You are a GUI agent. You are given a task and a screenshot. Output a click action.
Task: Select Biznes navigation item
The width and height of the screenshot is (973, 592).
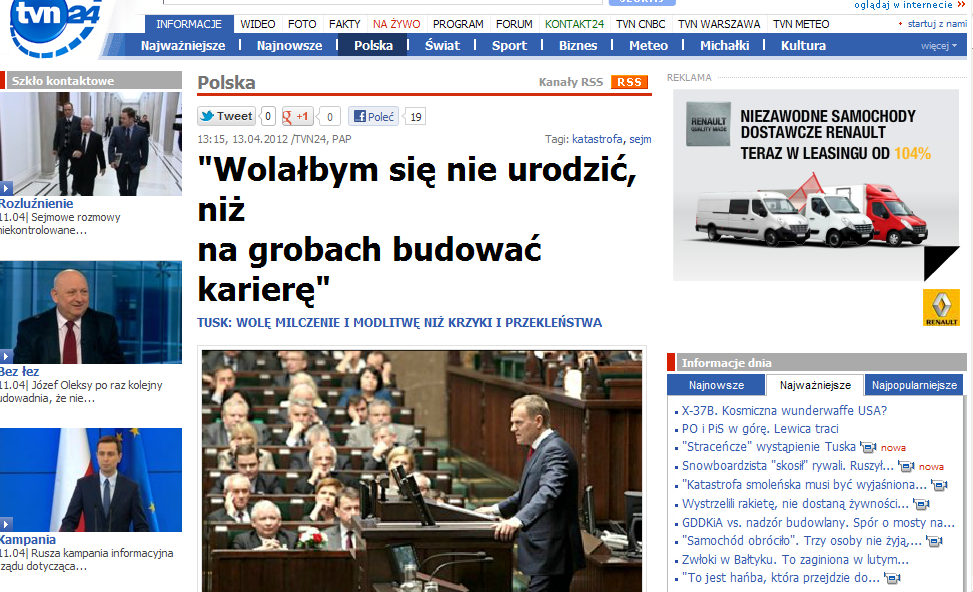[x=578, y=45]
